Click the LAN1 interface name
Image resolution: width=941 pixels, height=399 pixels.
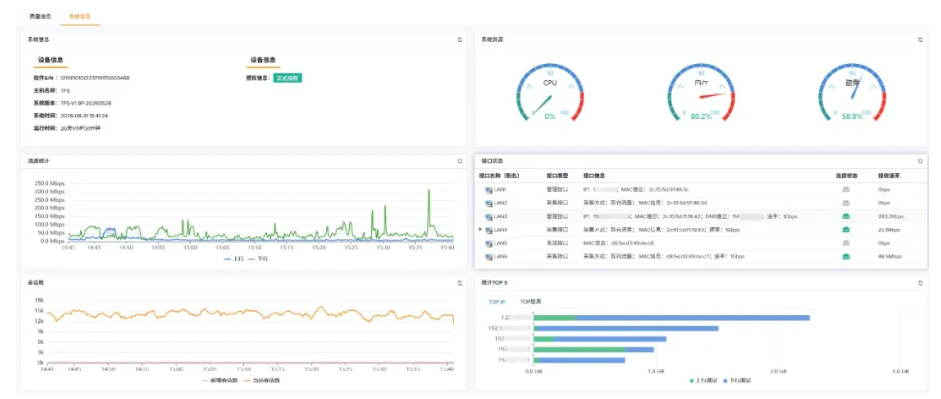coord(501,190)
